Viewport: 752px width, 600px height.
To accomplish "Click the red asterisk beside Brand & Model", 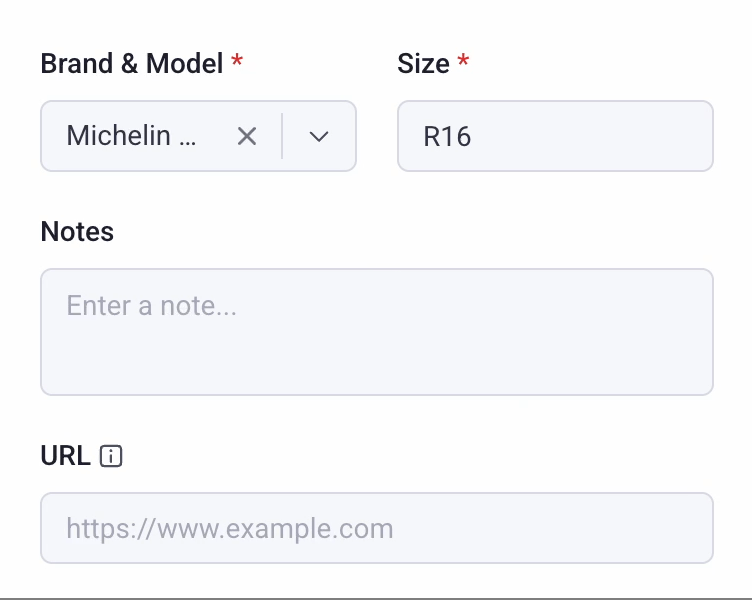I will coord(237,60).
